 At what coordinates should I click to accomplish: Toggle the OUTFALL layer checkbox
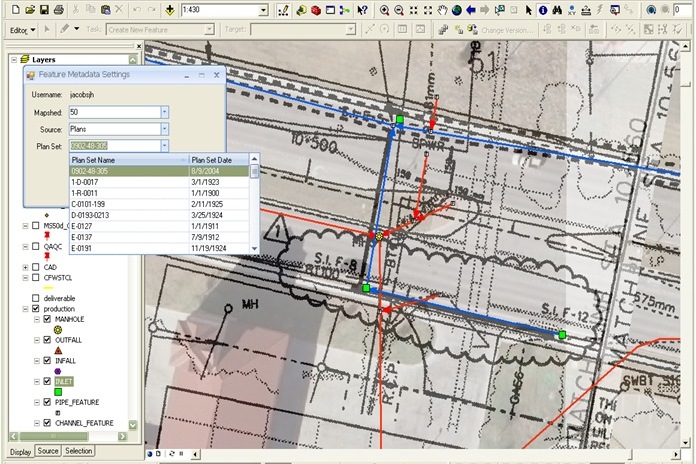point(47,340)
